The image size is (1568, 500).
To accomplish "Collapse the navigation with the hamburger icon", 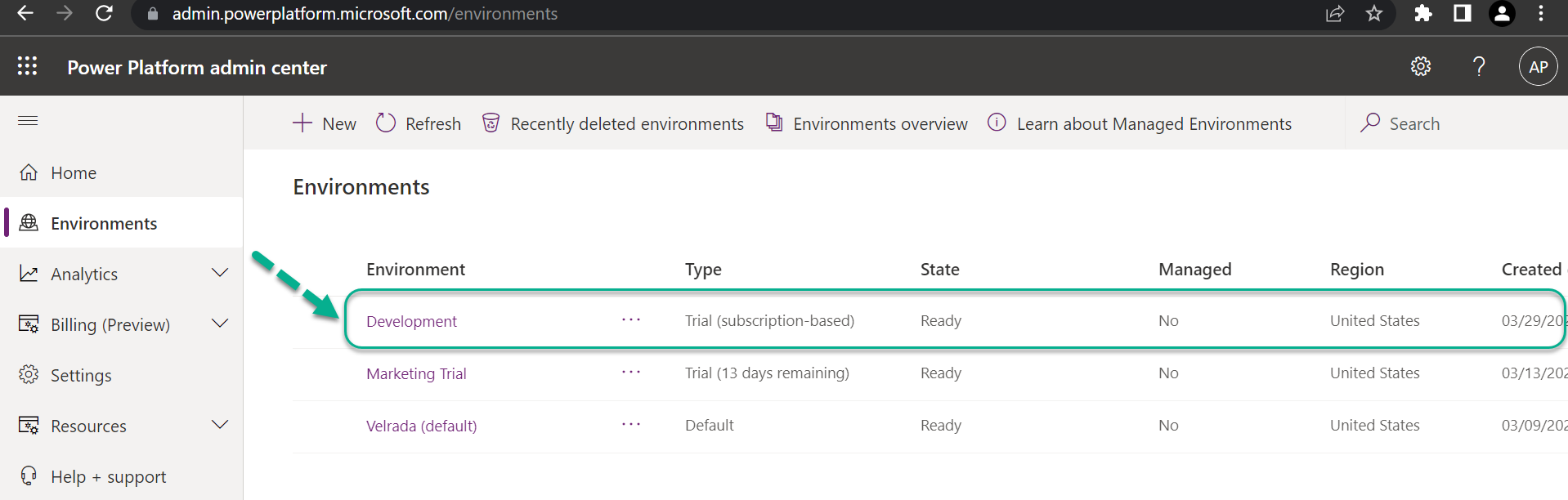I will pos(28,121).
